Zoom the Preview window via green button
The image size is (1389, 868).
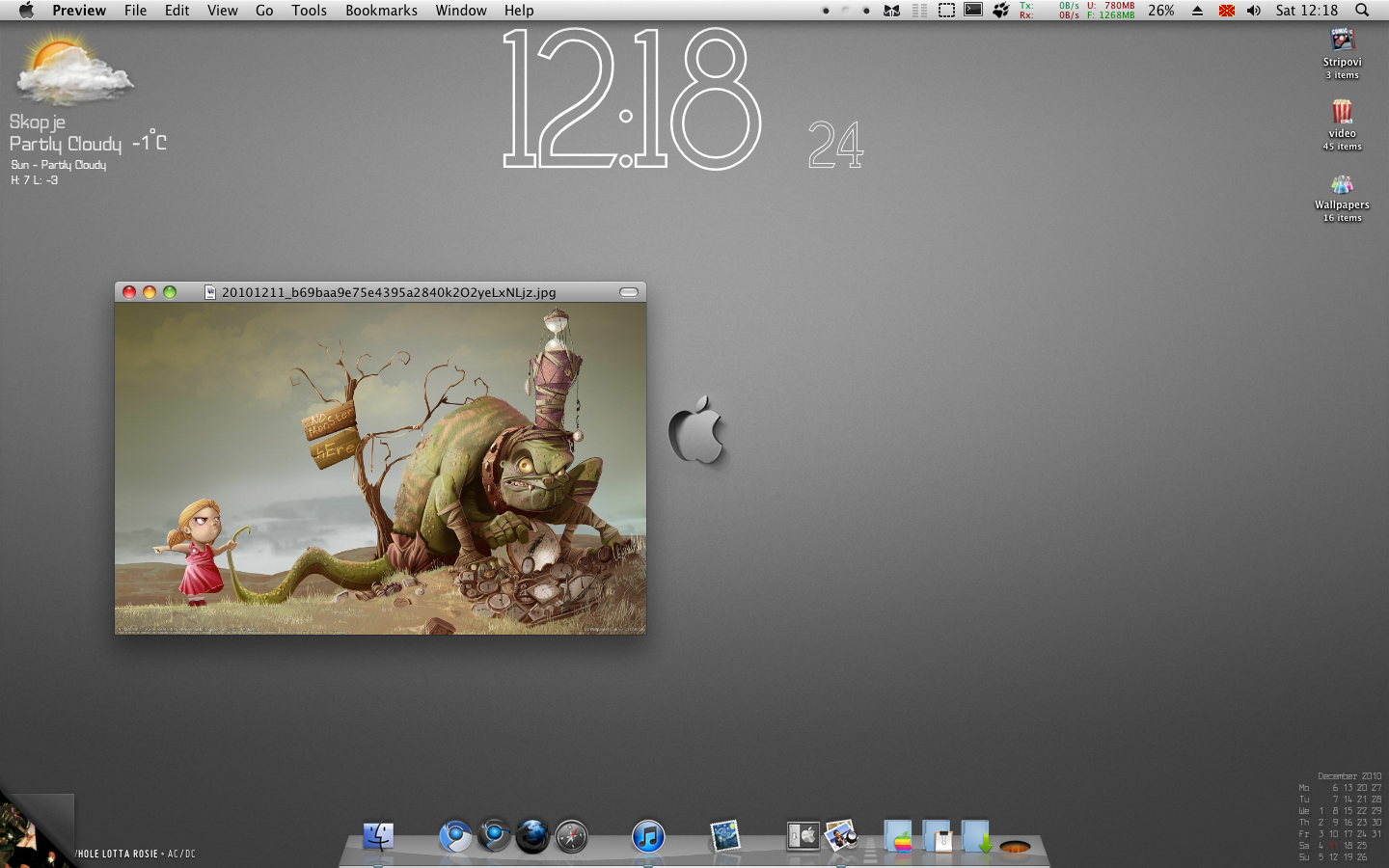click(170, 292)
